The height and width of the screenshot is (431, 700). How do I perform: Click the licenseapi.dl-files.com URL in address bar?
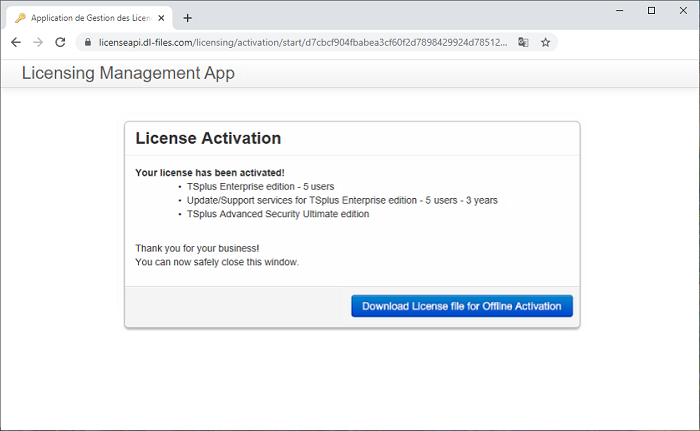click(x=300, y=43)
